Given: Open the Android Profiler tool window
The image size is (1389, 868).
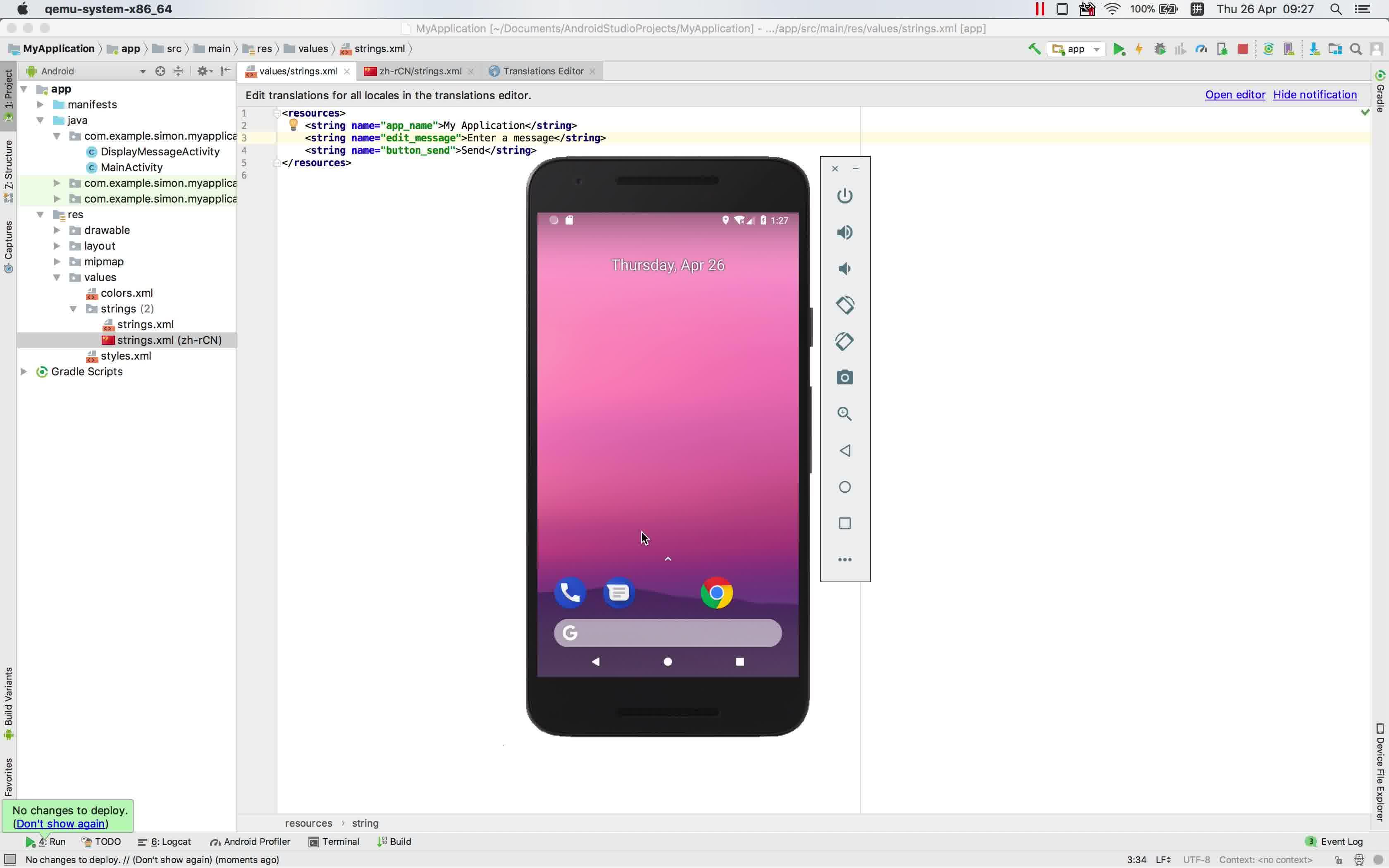Looking at the screenshot, I should (x=250, y=842).
